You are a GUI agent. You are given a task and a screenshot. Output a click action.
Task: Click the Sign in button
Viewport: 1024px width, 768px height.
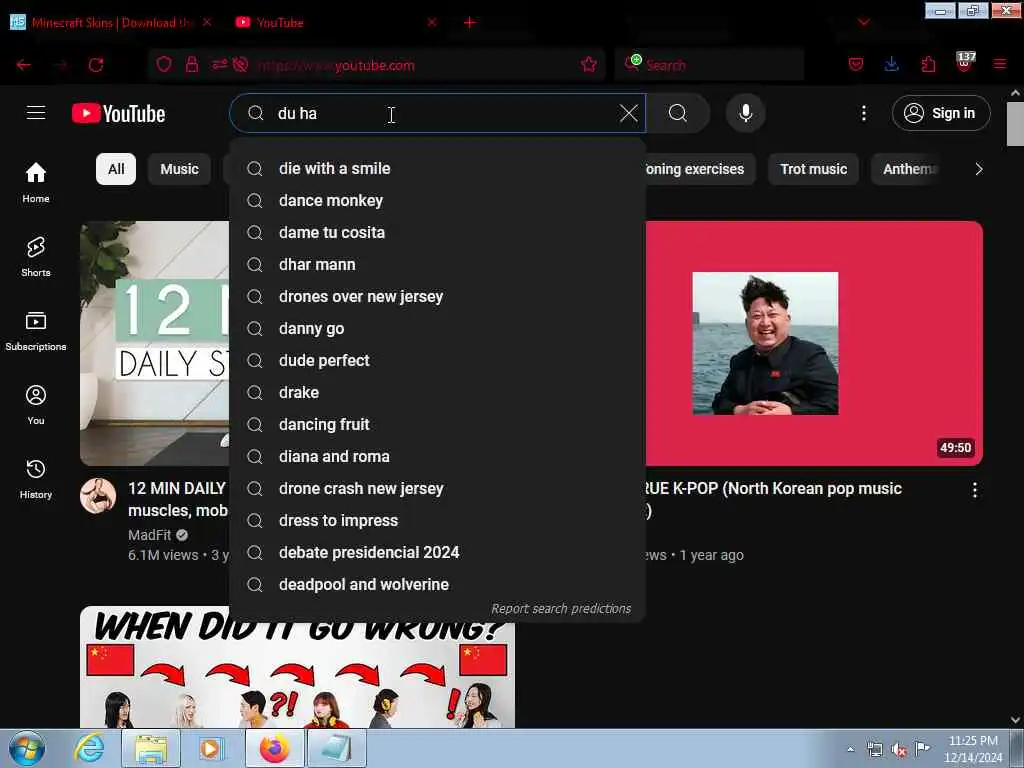pyautogui.click(x=941, y=113)
